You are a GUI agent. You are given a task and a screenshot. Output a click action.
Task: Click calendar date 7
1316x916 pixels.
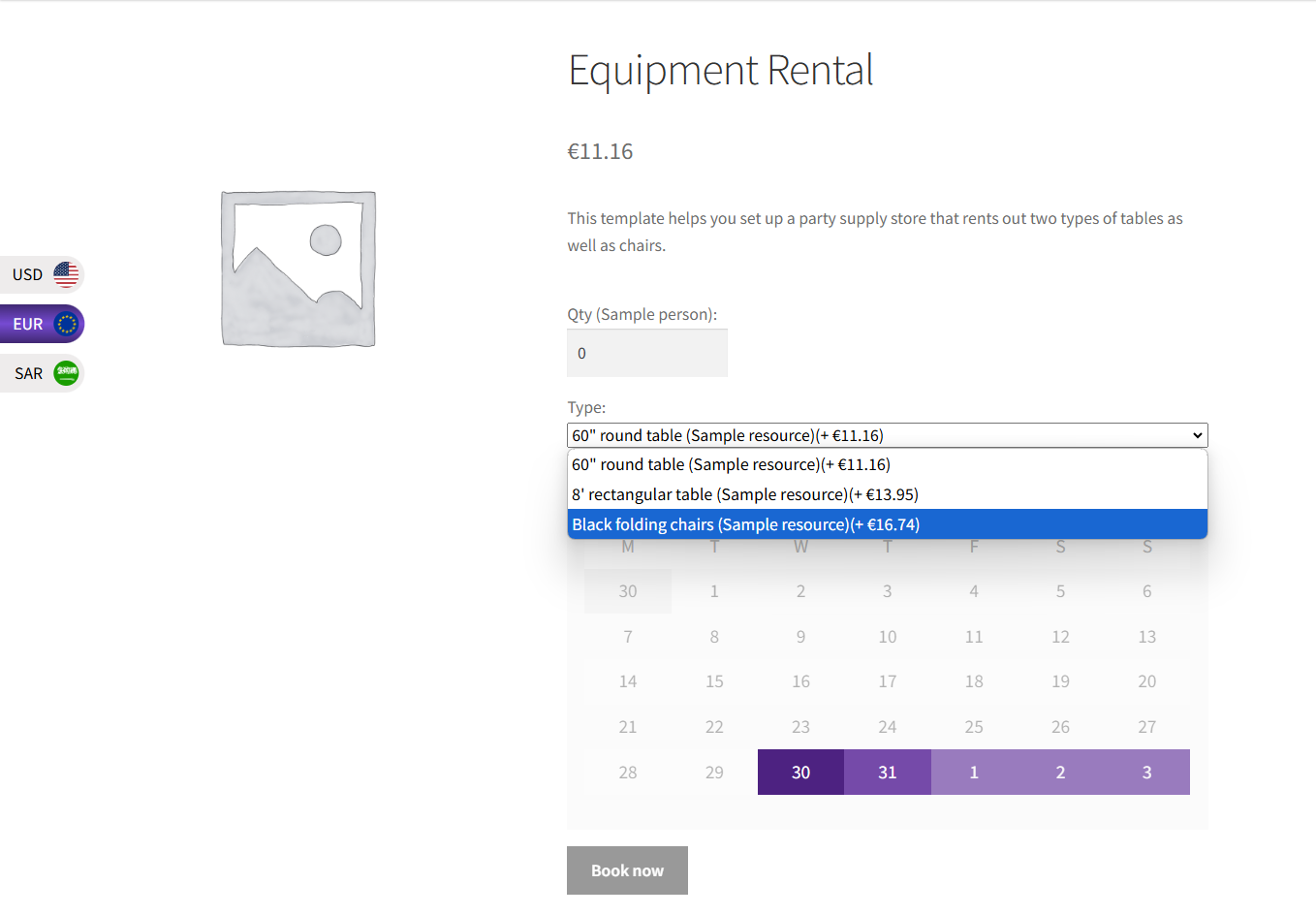[628, 637]
